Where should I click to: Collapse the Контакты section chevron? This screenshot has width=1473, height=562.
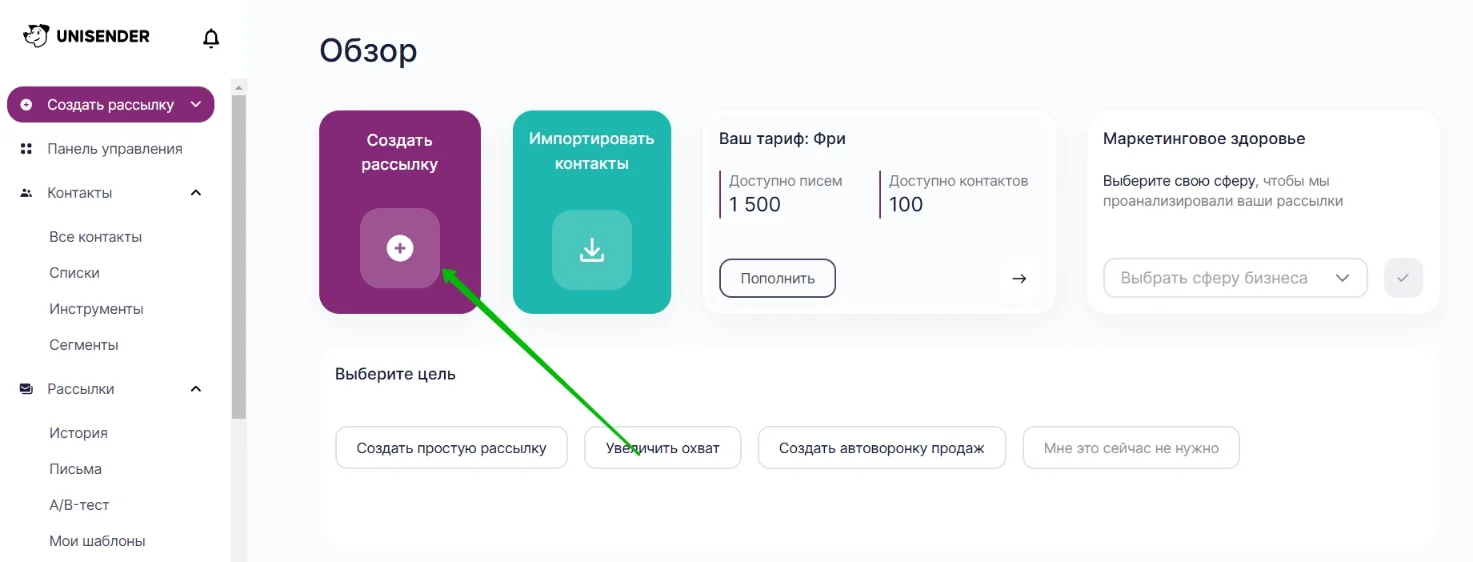point(196,193)
